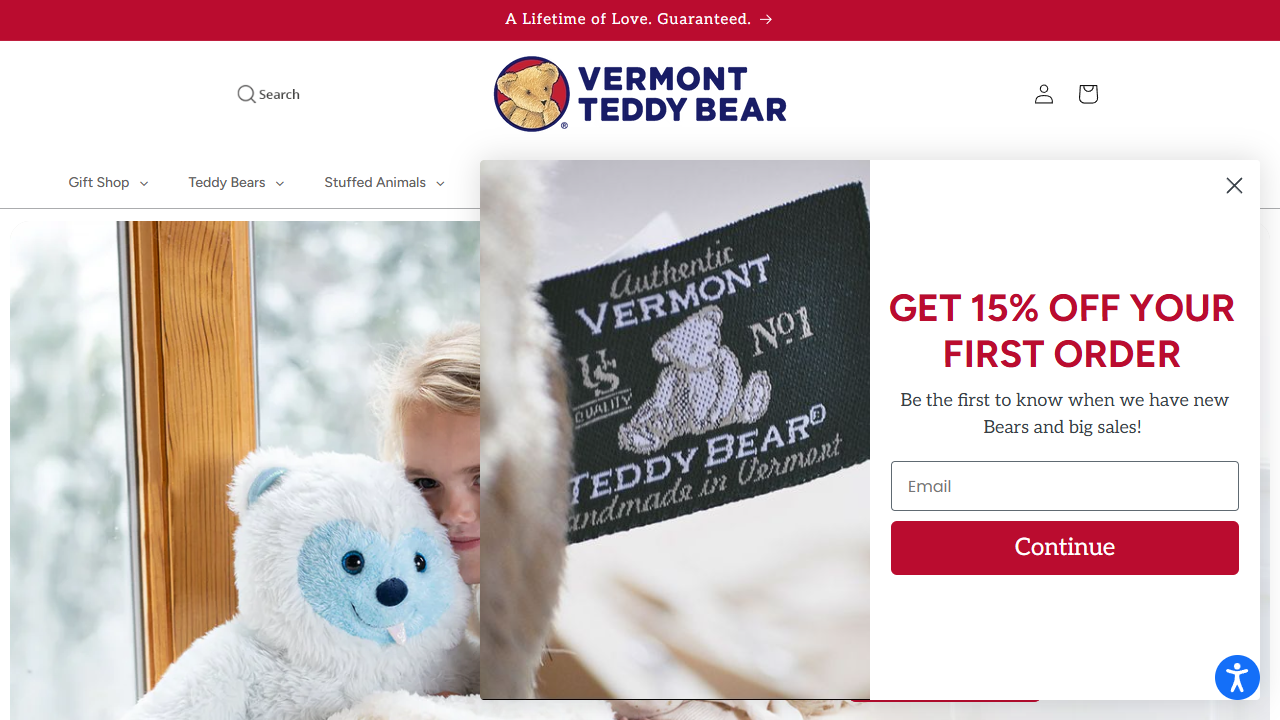Click the yeti plush hero image
1280x720 pixels.
point(245,470)
